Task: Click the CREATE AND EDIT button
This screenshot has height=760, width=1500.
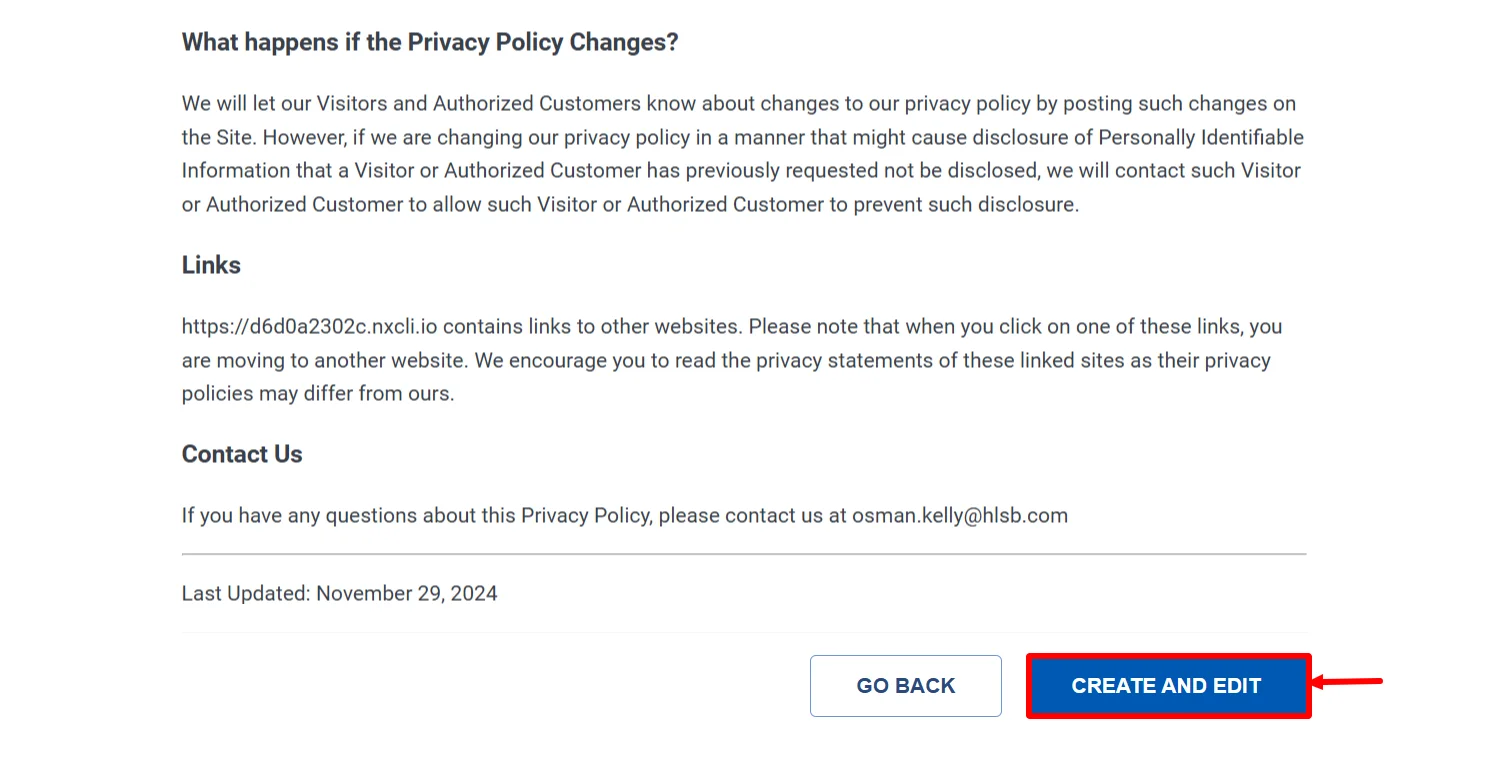Action: (1167, 686)
